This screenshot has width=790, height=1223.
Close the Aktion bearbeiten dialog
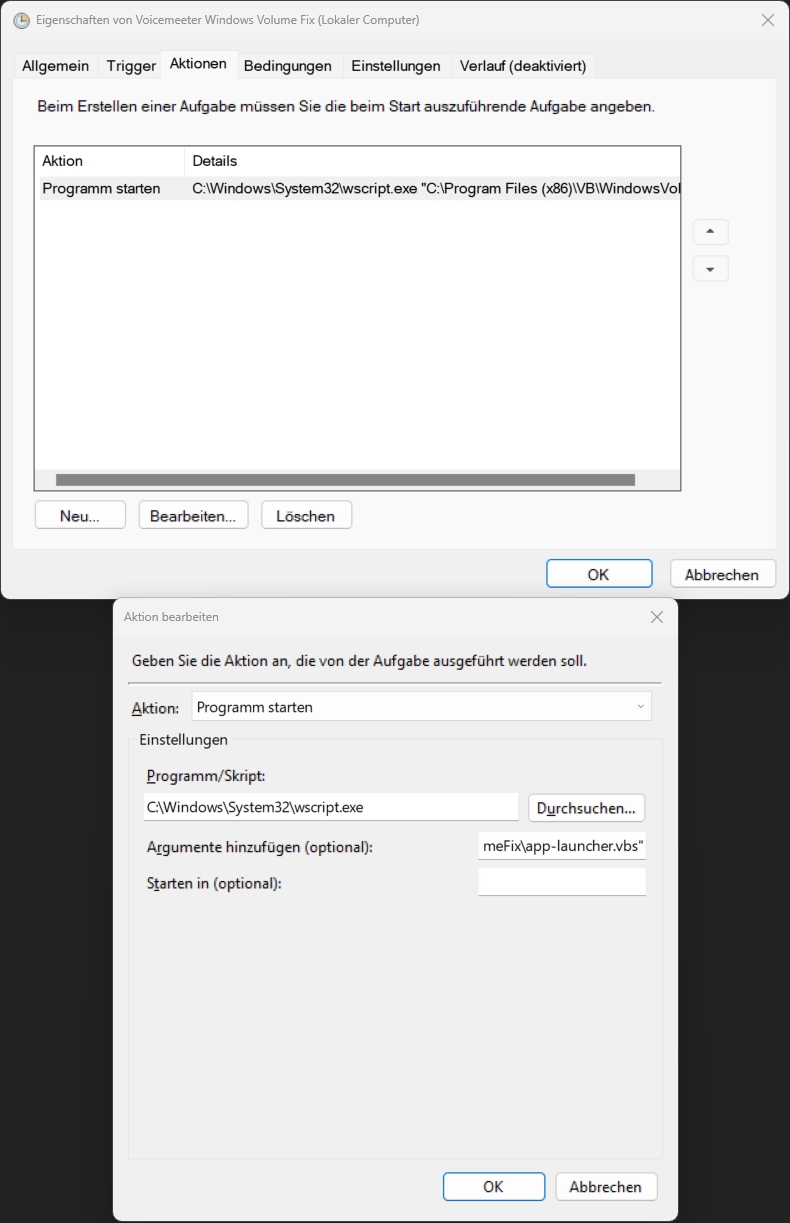(x=656, y=617)
